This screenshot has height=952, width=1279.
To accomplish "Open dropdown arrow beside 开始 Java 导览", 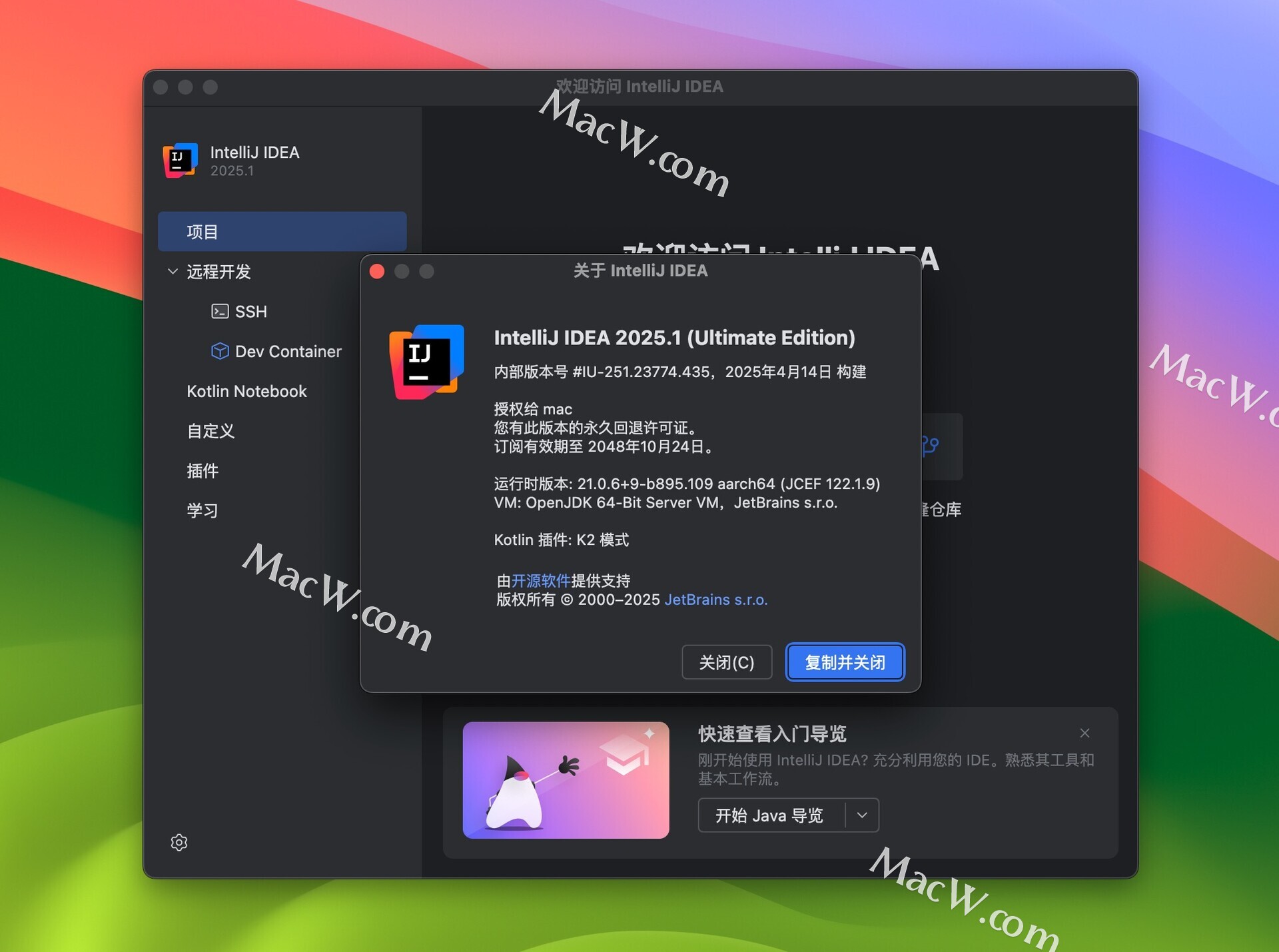I will [862, 815].
